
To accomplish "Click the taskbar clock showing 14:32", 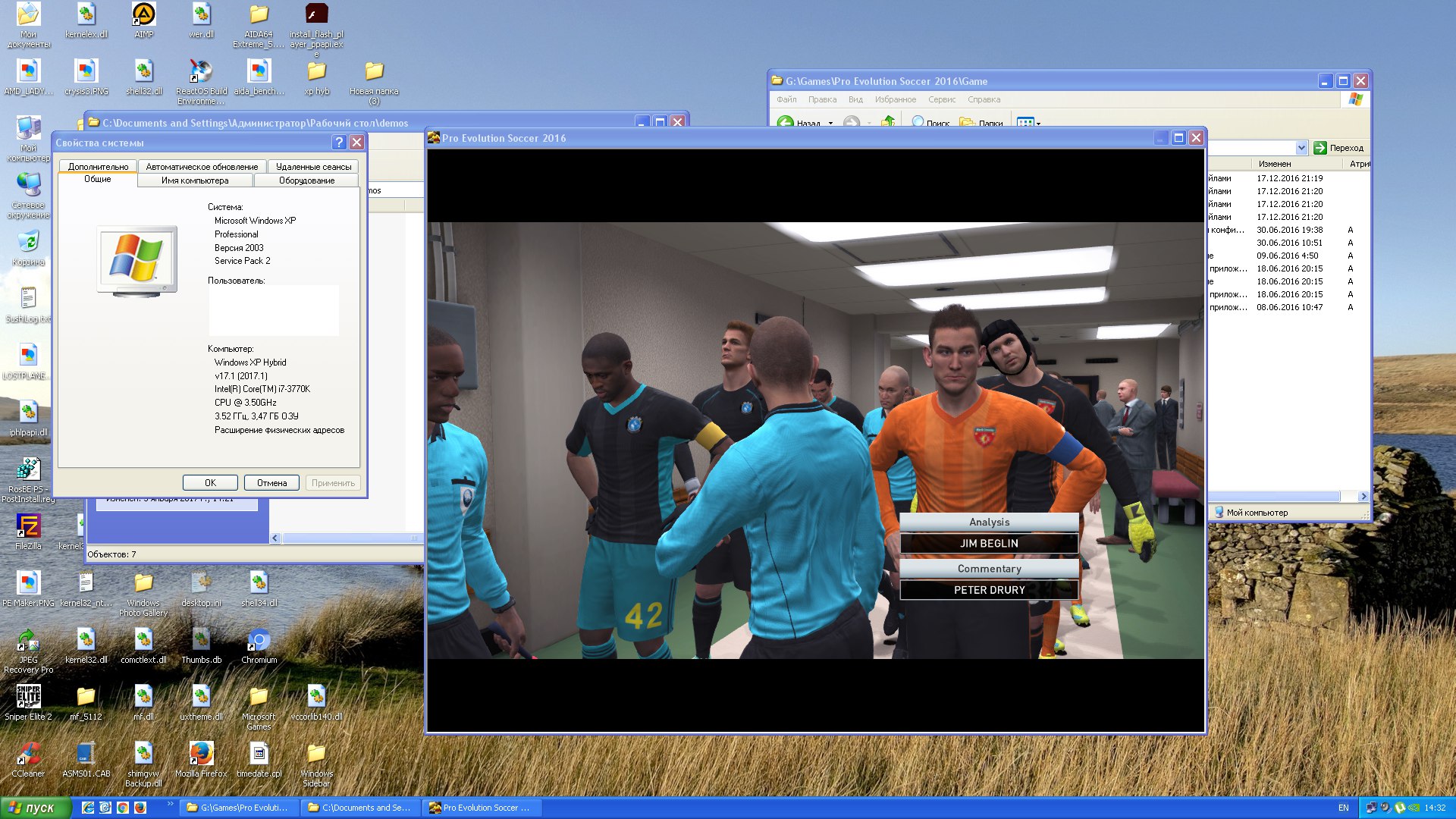I will [1435, 808].
